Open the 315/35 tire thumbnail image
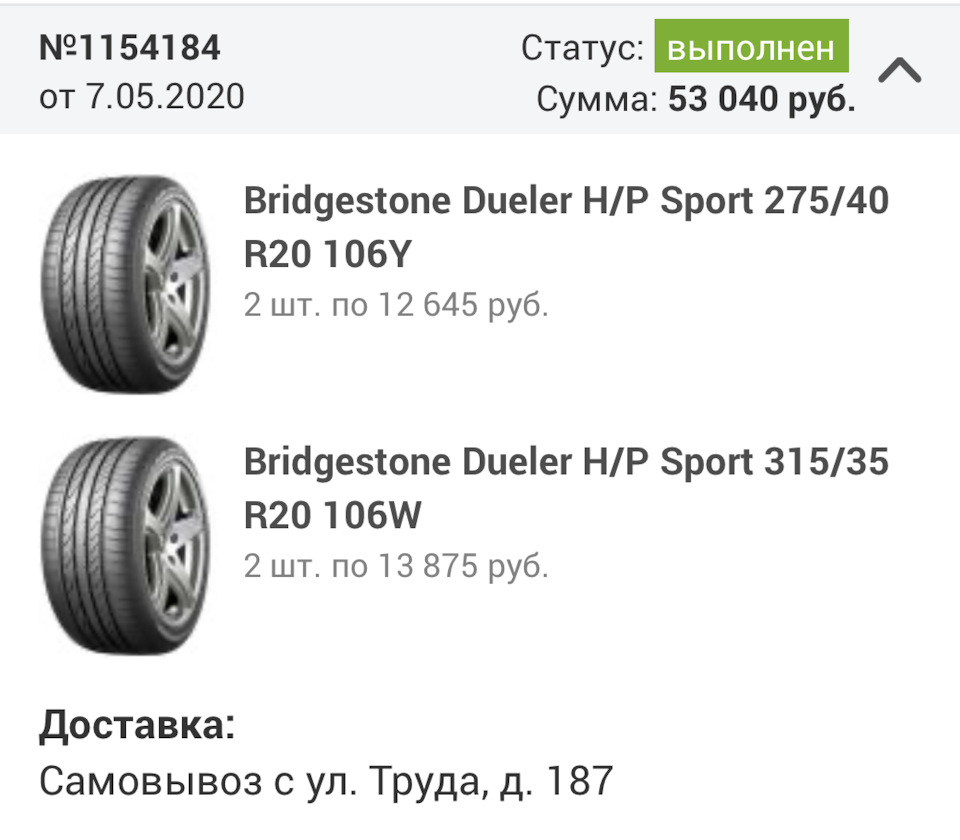 pos(125,545)
